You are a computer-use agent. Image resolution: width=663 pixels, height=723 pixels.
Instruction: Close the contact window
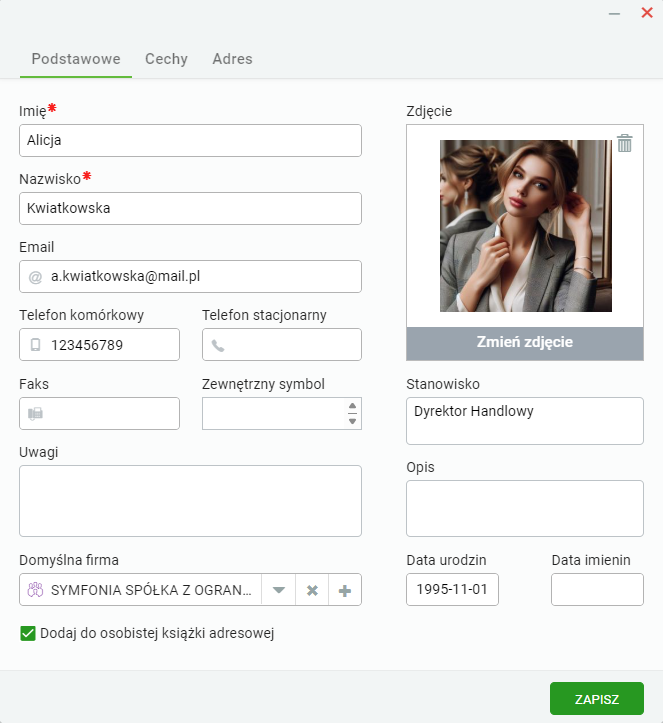tap(647, 13)
